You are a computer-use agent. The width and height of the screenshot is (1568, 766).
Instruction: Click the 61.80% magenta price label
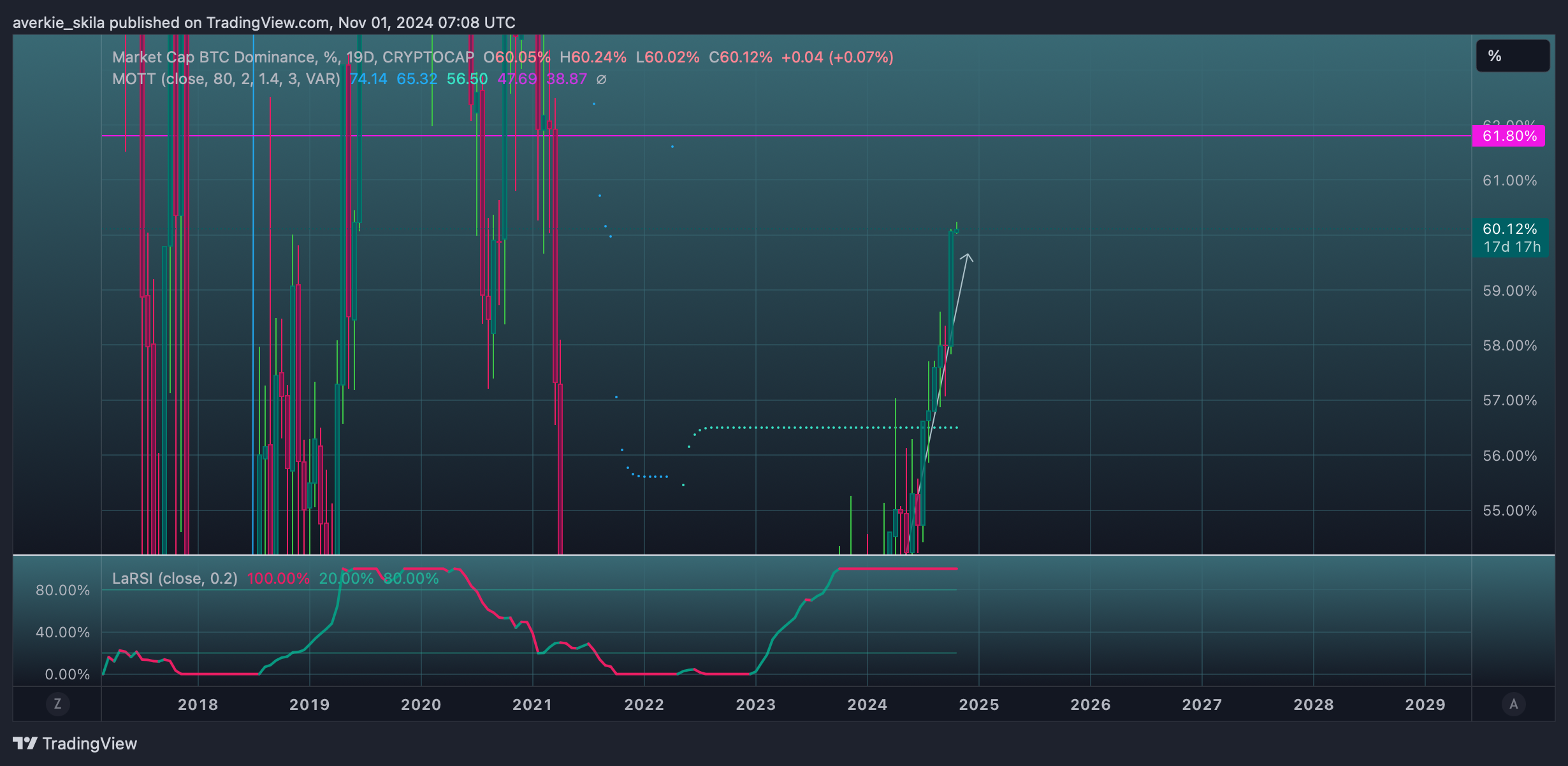coord(1509,136)
